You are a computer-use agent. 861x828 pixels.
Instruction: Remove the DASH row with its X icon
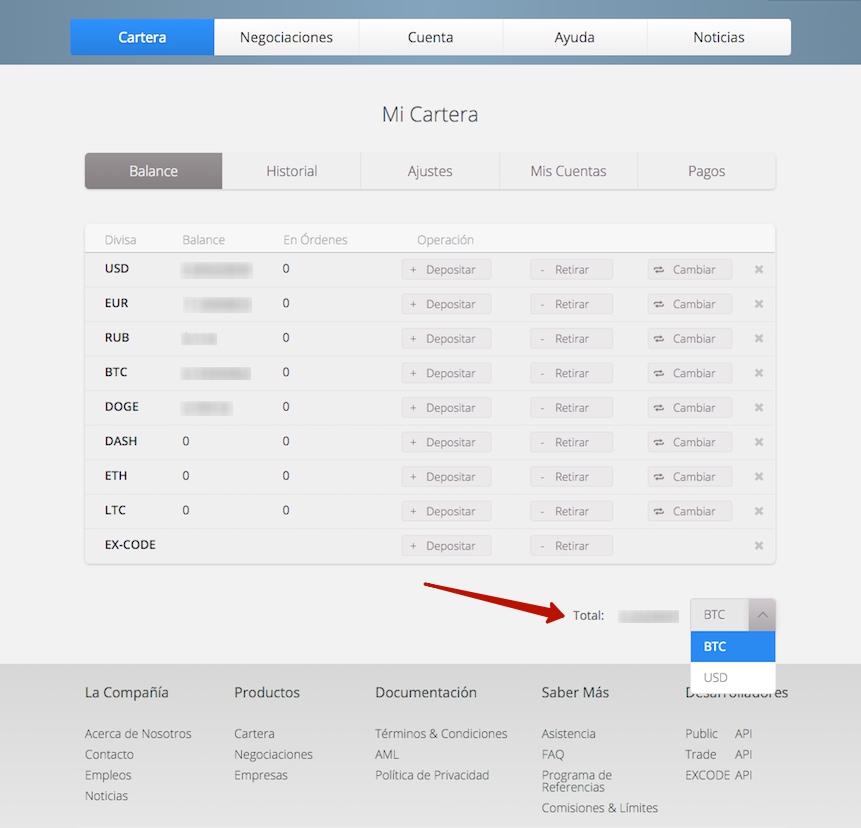click(758, 442)
